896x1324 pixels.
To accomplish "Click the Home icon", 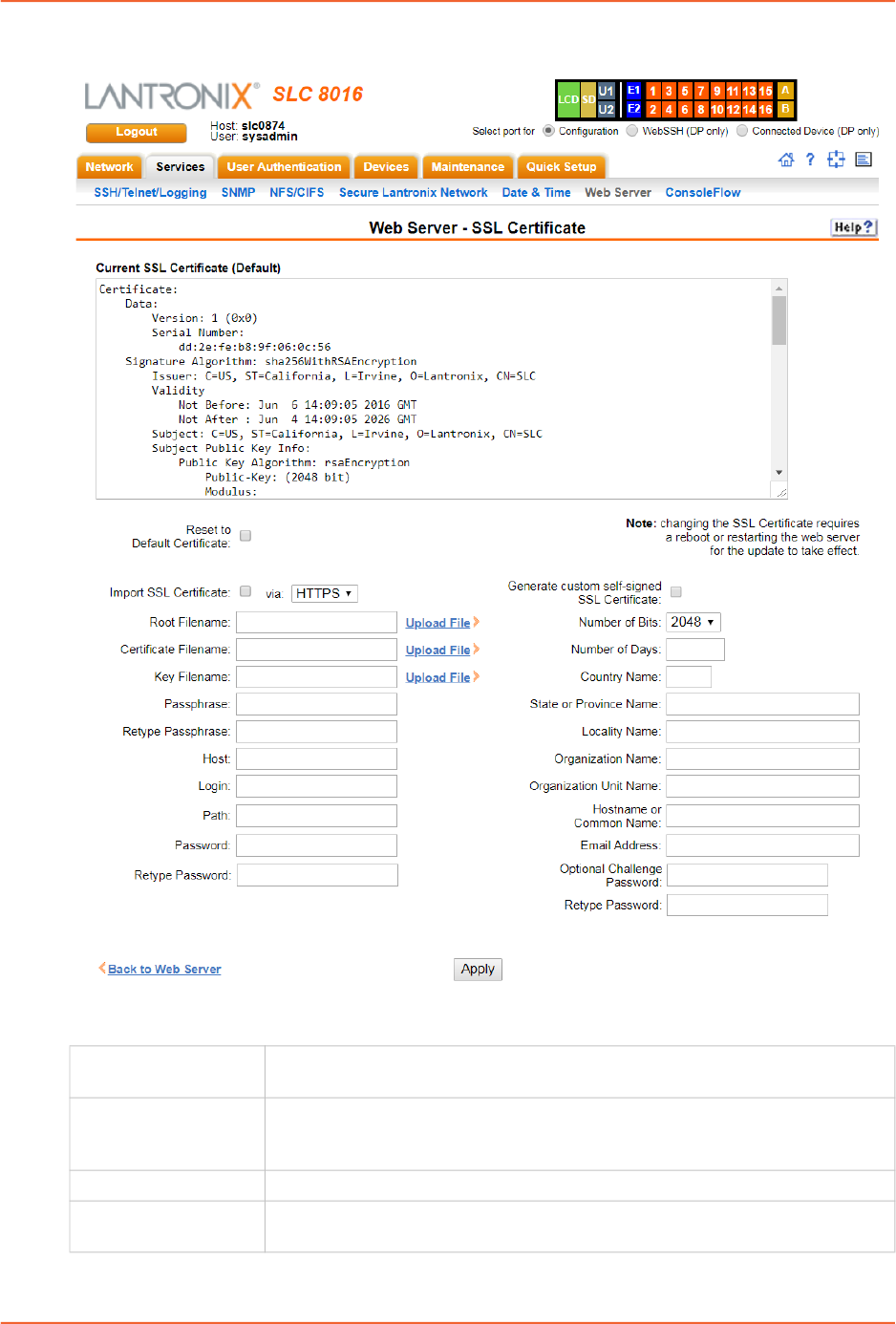I will coord(786,160).
